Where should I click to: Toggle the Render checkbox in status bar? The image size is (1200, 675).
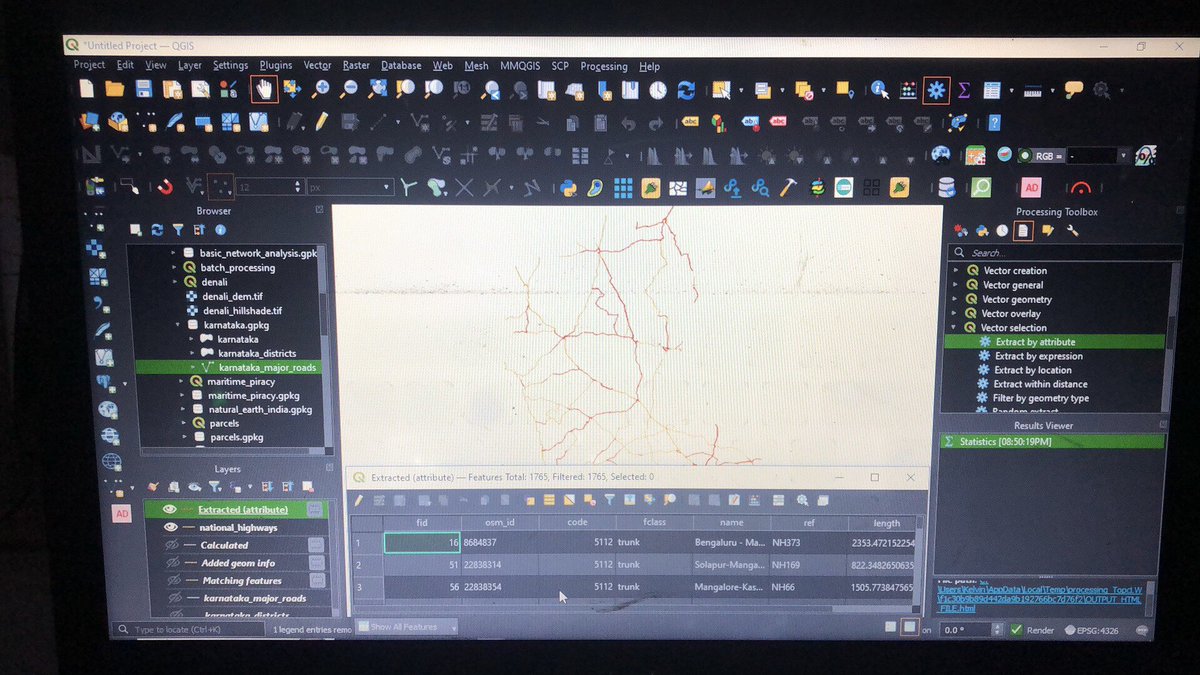pyautogui.click(x=1016, y=630)
